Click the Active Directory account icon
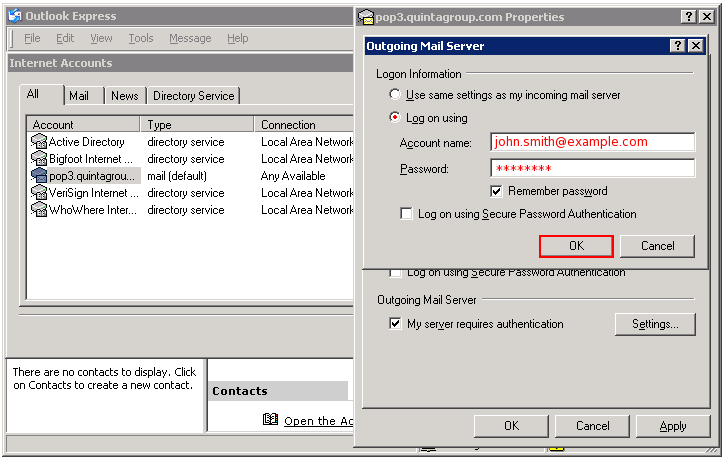Viewport: 724px width, 459px height. pyautogui.click(x=39, y=142)
